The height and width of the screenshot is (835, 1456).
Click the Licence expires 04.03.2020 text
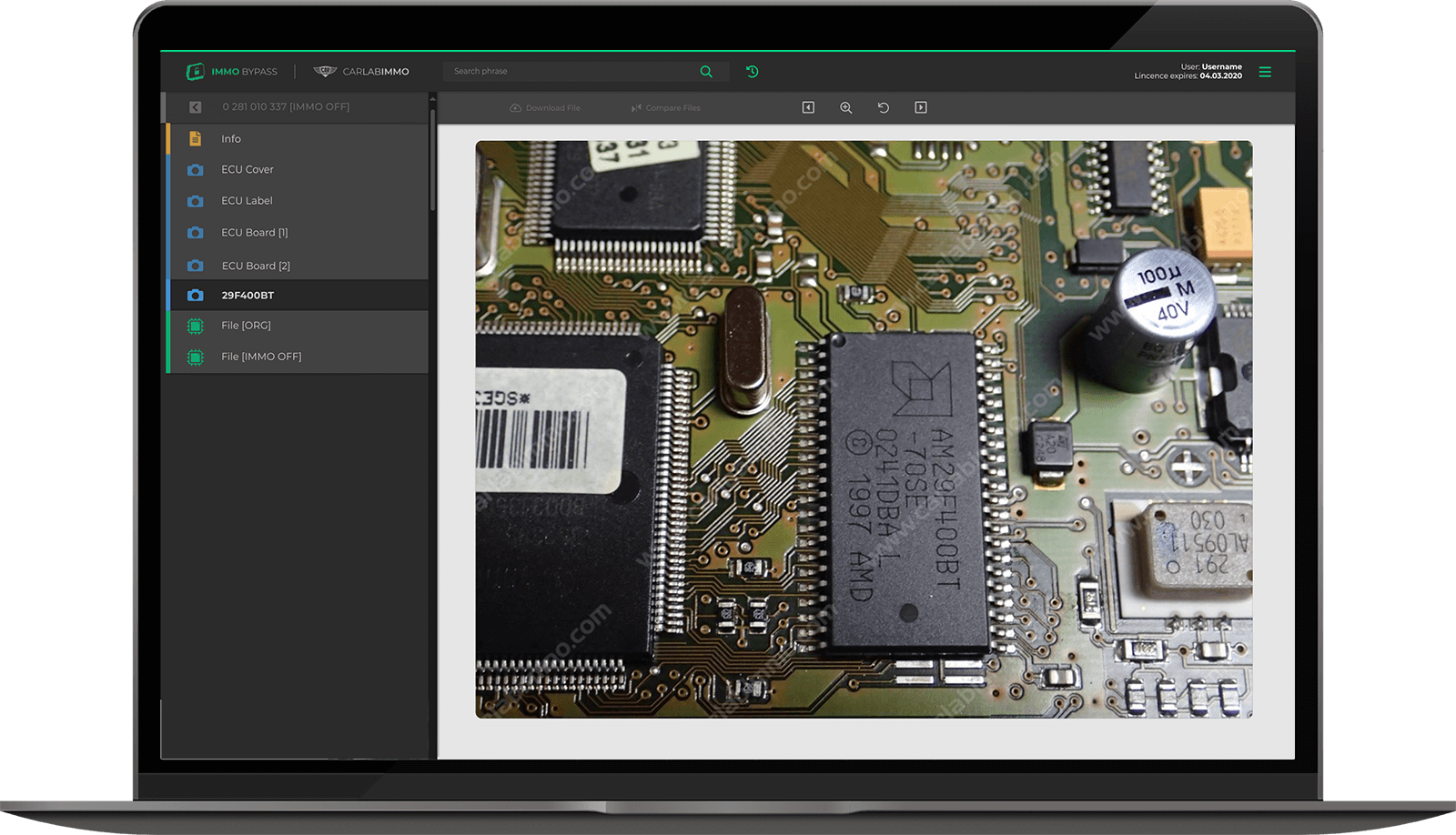coord(1188,76)
